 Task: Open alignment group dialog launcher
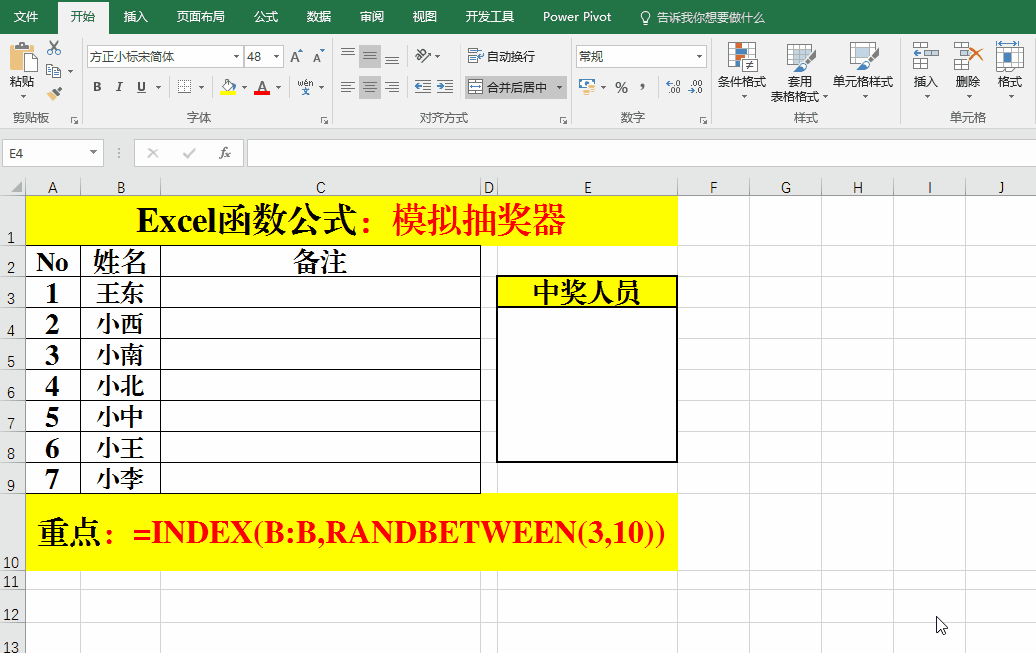563,120
